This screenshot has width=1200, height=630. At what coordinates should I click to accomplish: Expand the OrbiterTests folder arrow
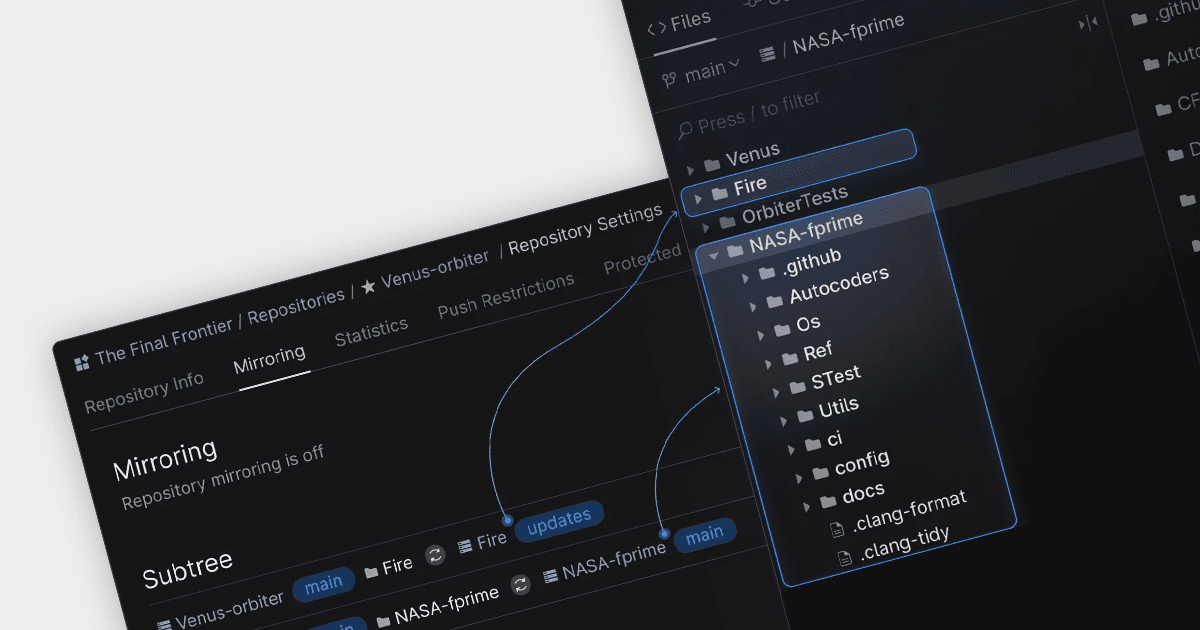pyautogui.click(x=706, y=227)
